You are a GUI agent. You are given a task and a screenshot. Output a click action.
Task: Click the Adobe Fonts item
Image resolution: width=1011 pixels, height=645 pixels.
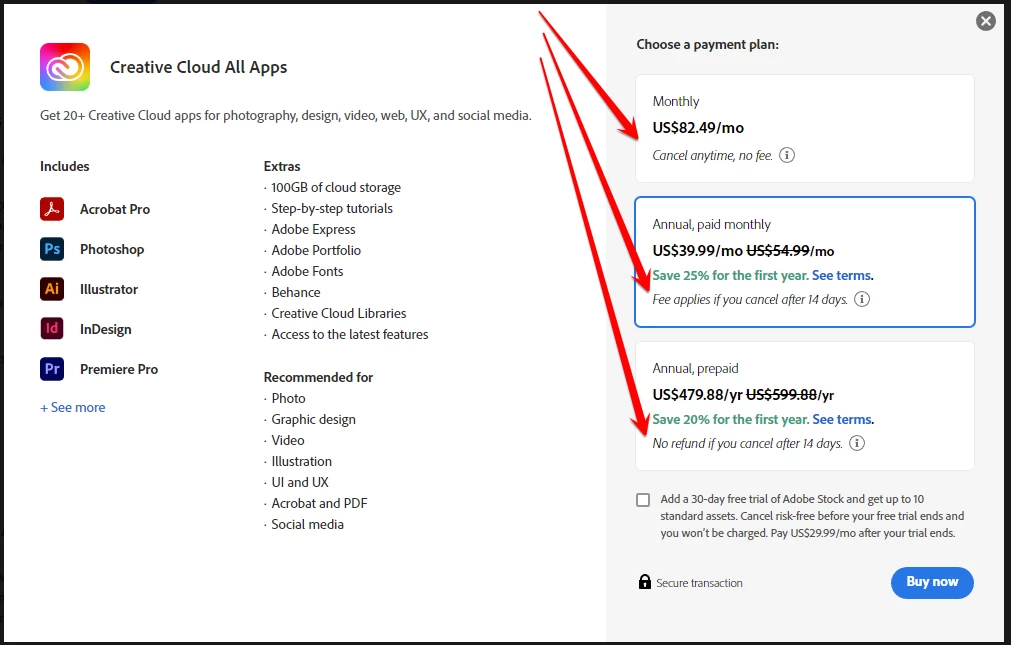click(x=307, y=272)
